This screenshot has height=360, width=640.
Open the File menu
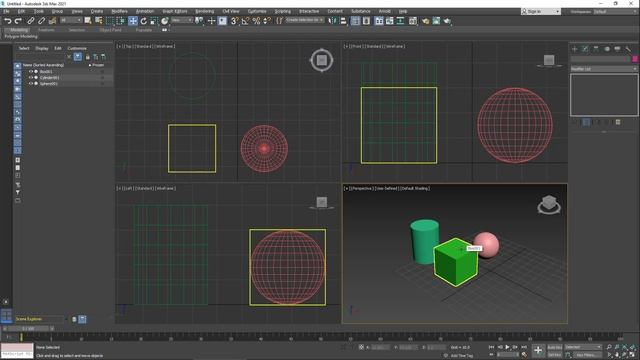pyautogui.click(x=6, y=11)
